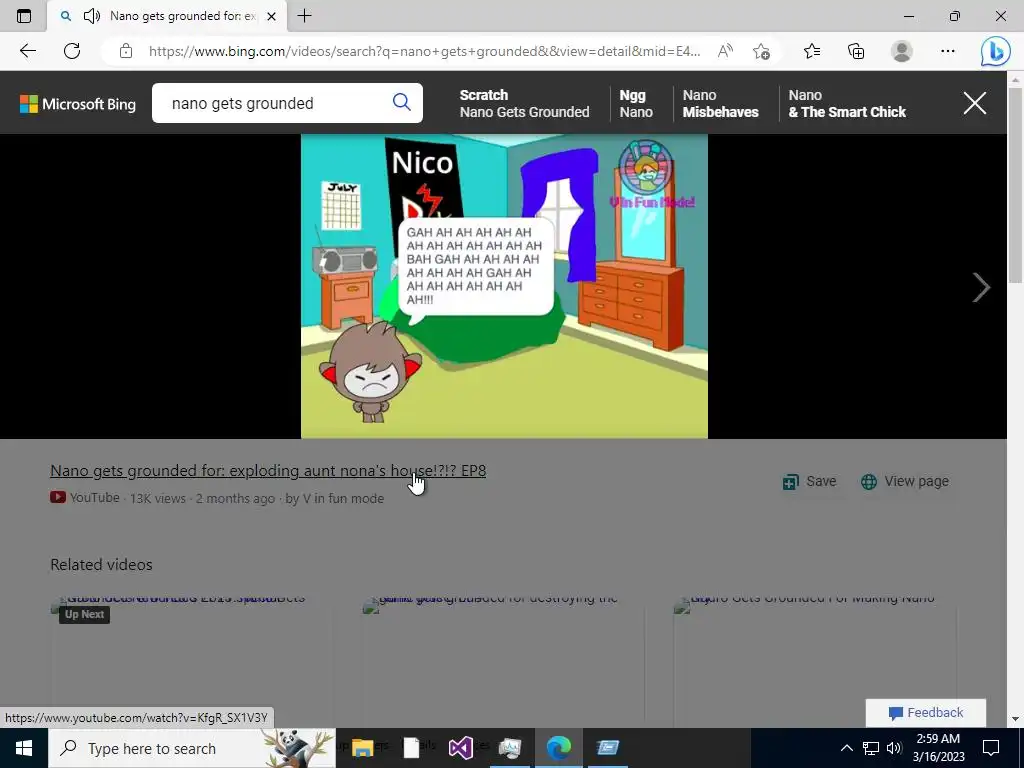Activate Read aloud icon
The height and width of the screenshot is (768, 1024).
[725, 51]
